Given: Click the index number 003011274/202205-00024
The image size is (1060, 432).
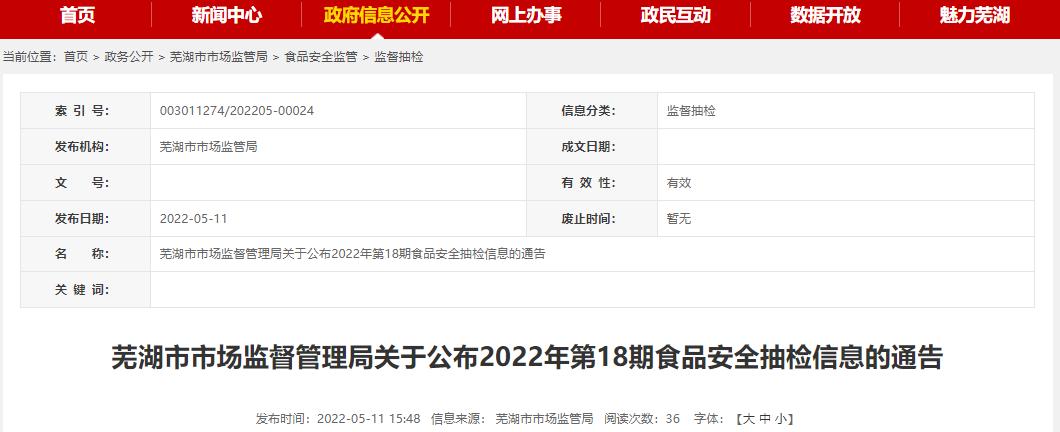Looking at the screenshot, I should (x=237, y=111).
